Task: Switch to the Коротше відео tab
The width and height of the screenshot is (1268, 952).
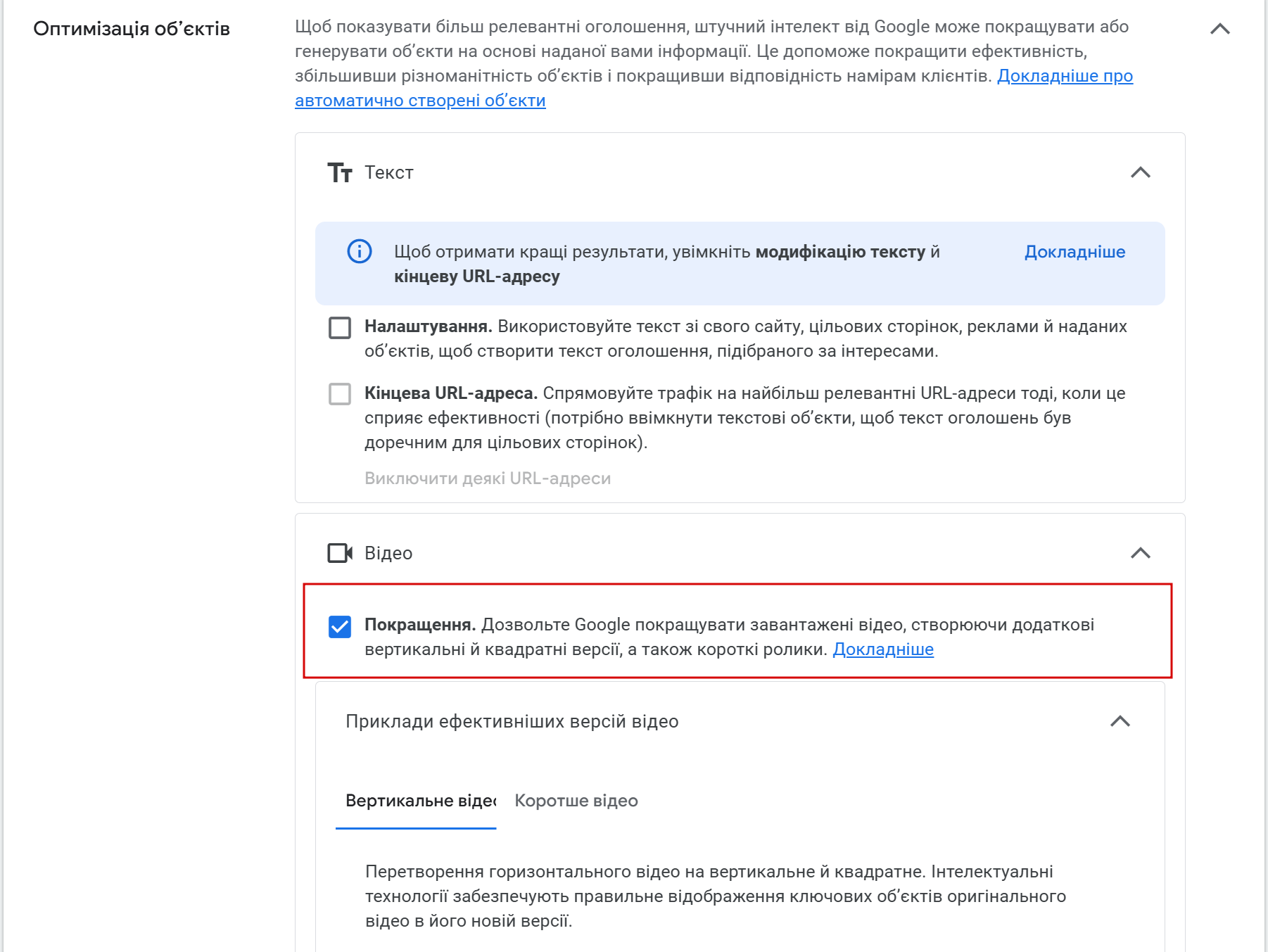Action: (x=576, y=801)
